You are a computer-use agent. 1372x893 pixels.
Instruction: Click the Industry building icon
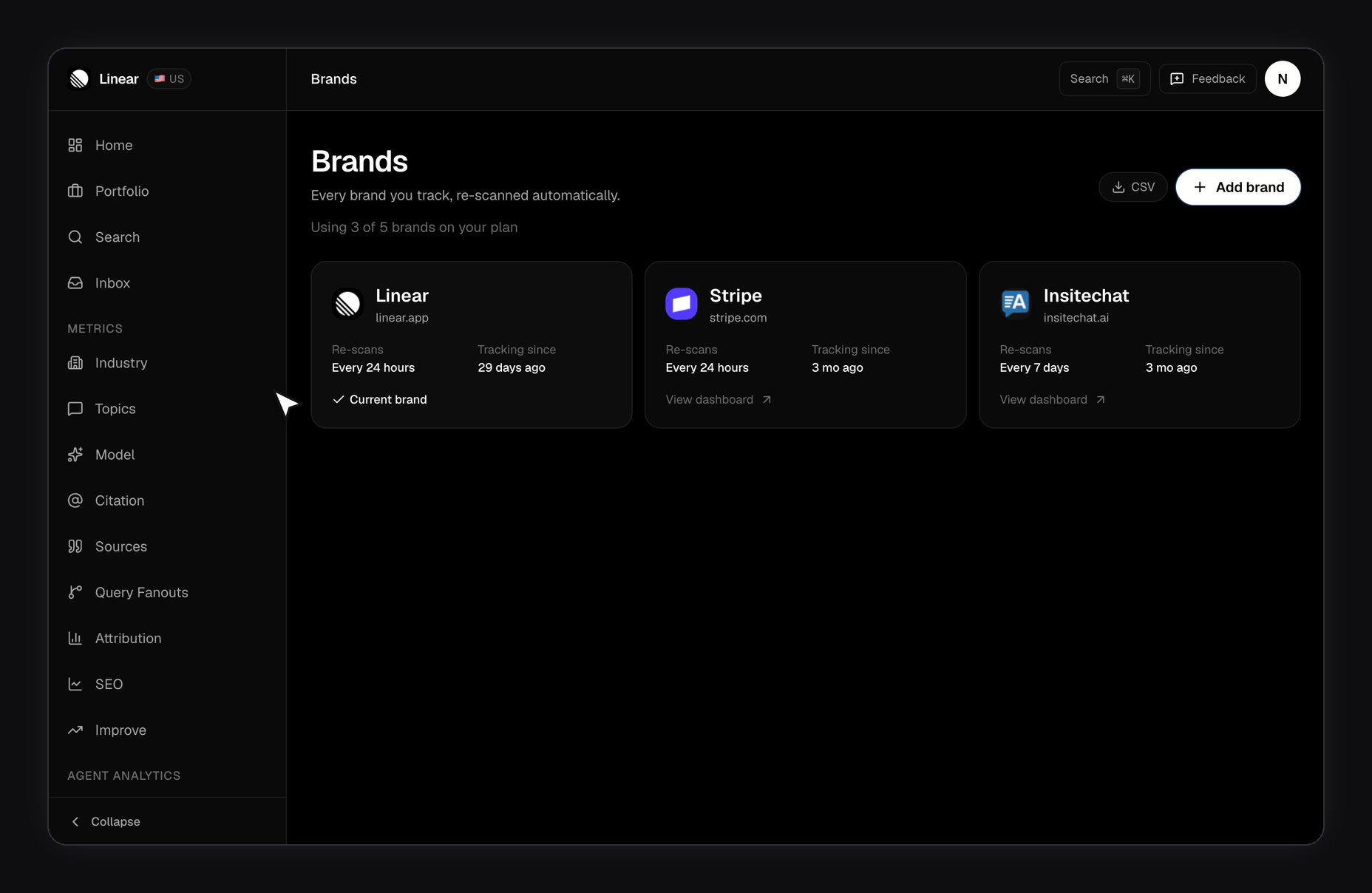[x=75, y=363]
